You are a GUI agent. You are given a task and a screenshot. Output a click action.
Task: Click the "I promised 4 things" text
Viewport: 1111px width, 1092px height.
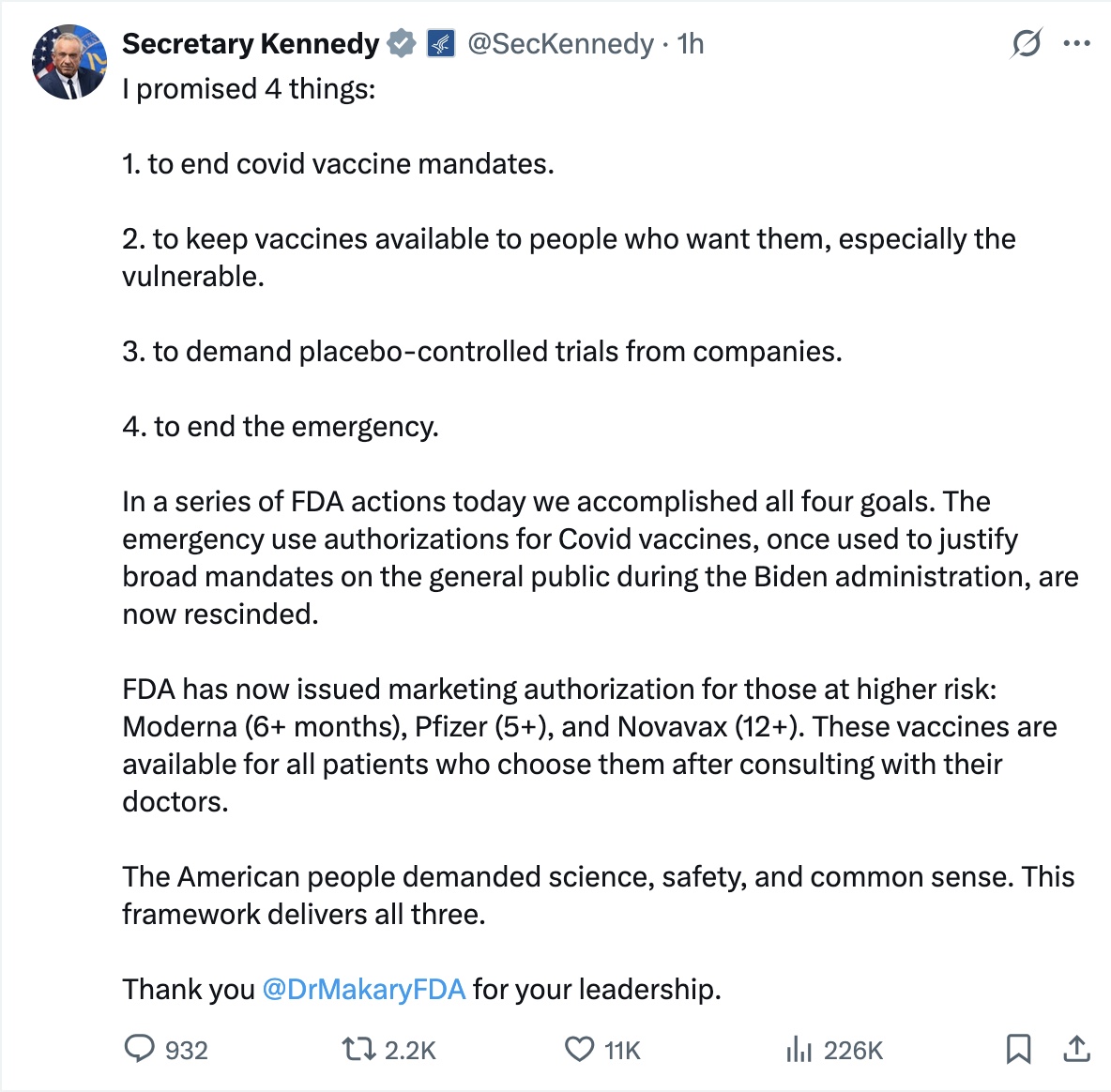coord(249,89)
